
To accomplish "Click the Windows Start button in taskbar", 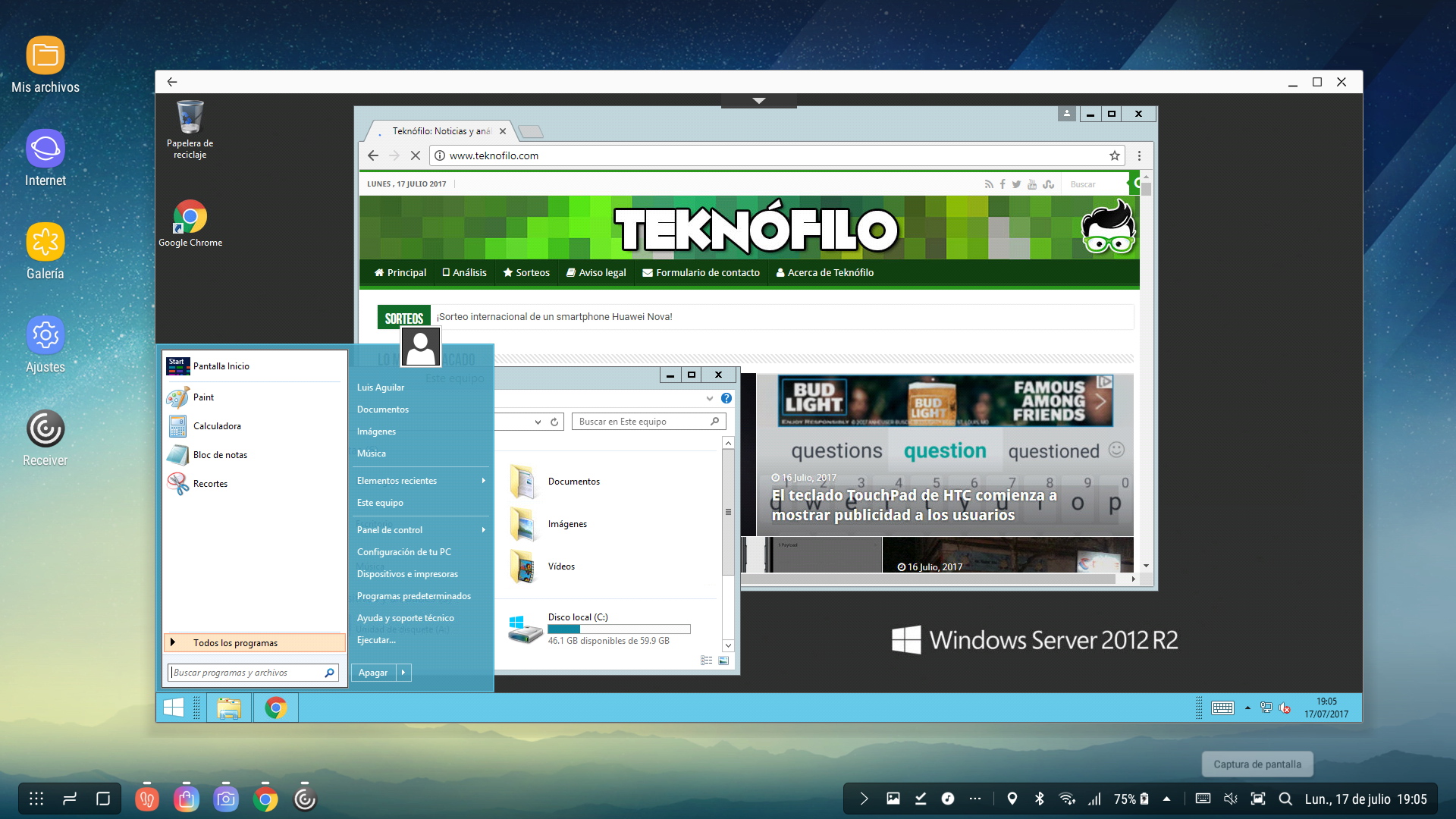I will click(x=174, y=708).
